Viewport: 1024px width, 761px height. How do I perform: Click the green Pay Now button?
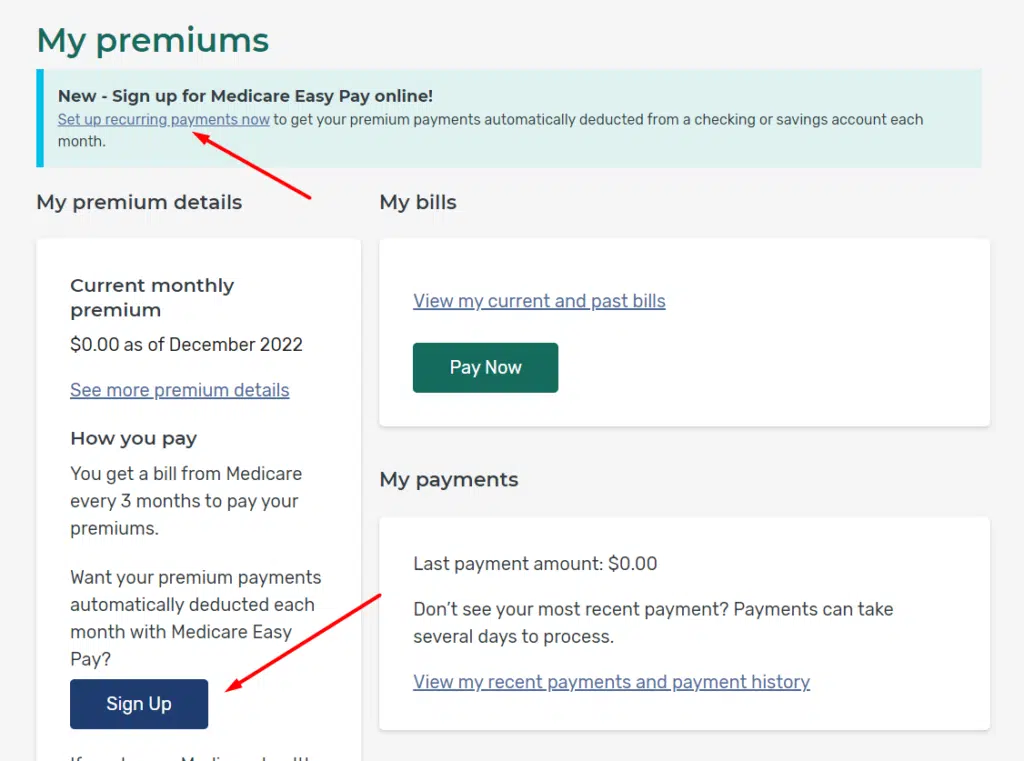(x=485, y=367)
